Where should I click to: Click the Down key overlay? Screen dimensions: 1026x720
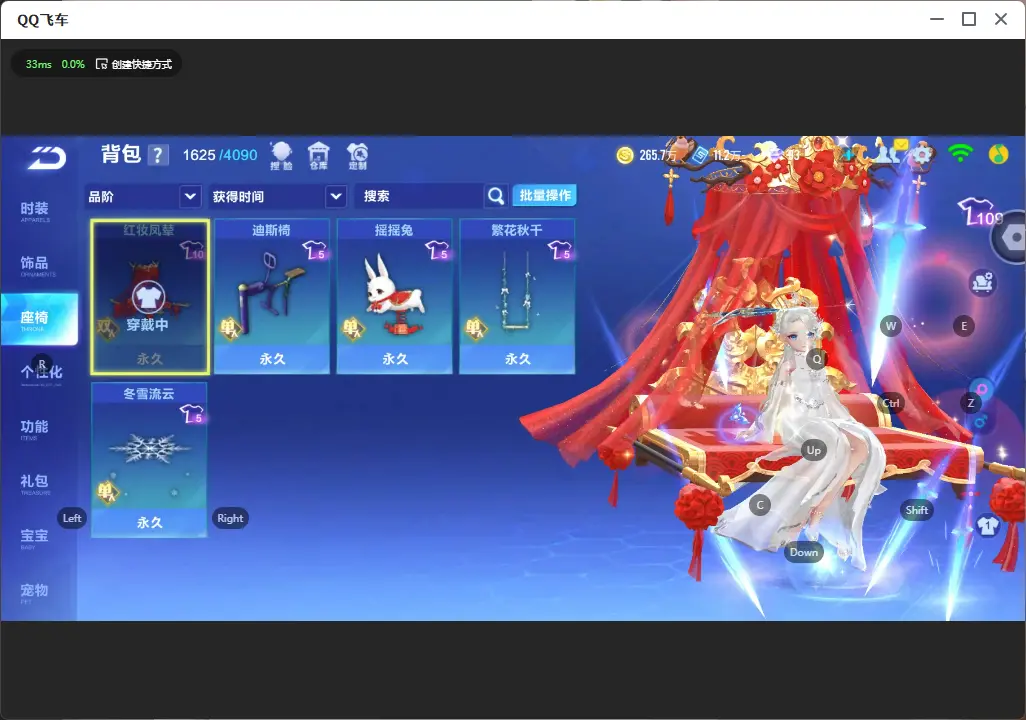[x=804, y=552]
